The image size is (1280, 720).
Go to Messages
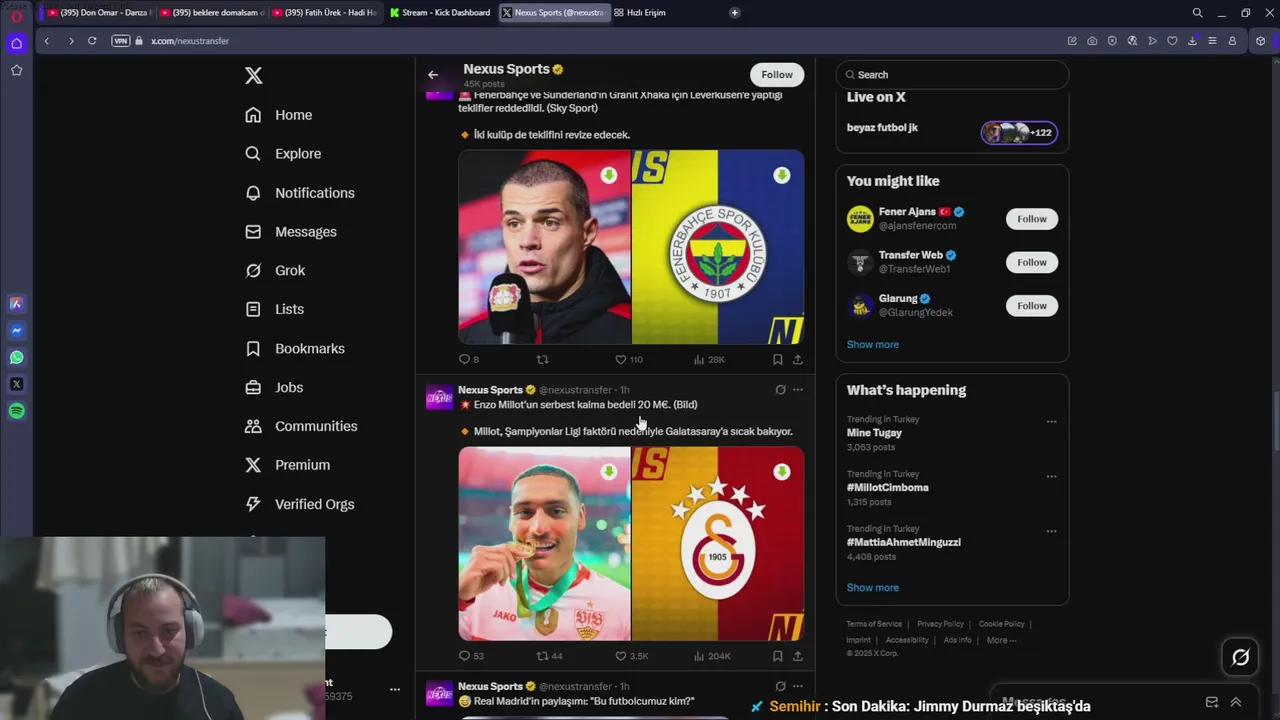(291, 232)
